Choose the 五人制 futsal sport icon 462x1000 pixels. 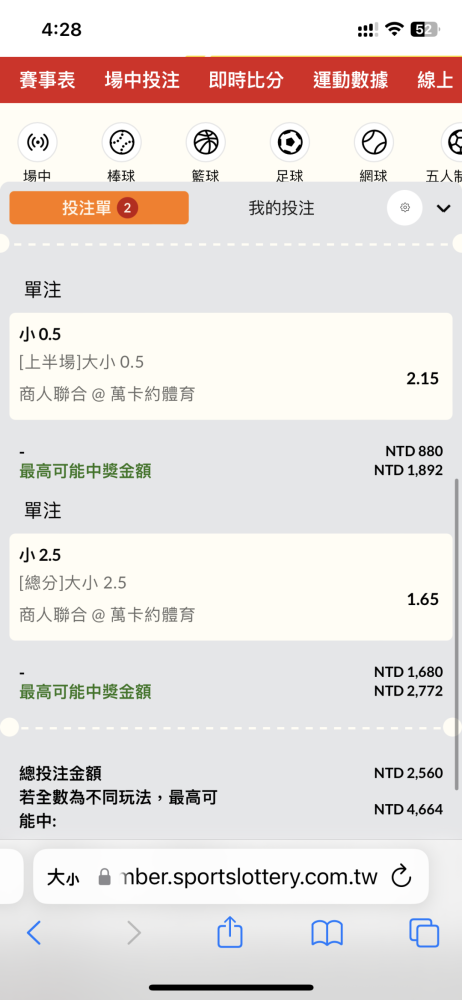pos(452,142)
